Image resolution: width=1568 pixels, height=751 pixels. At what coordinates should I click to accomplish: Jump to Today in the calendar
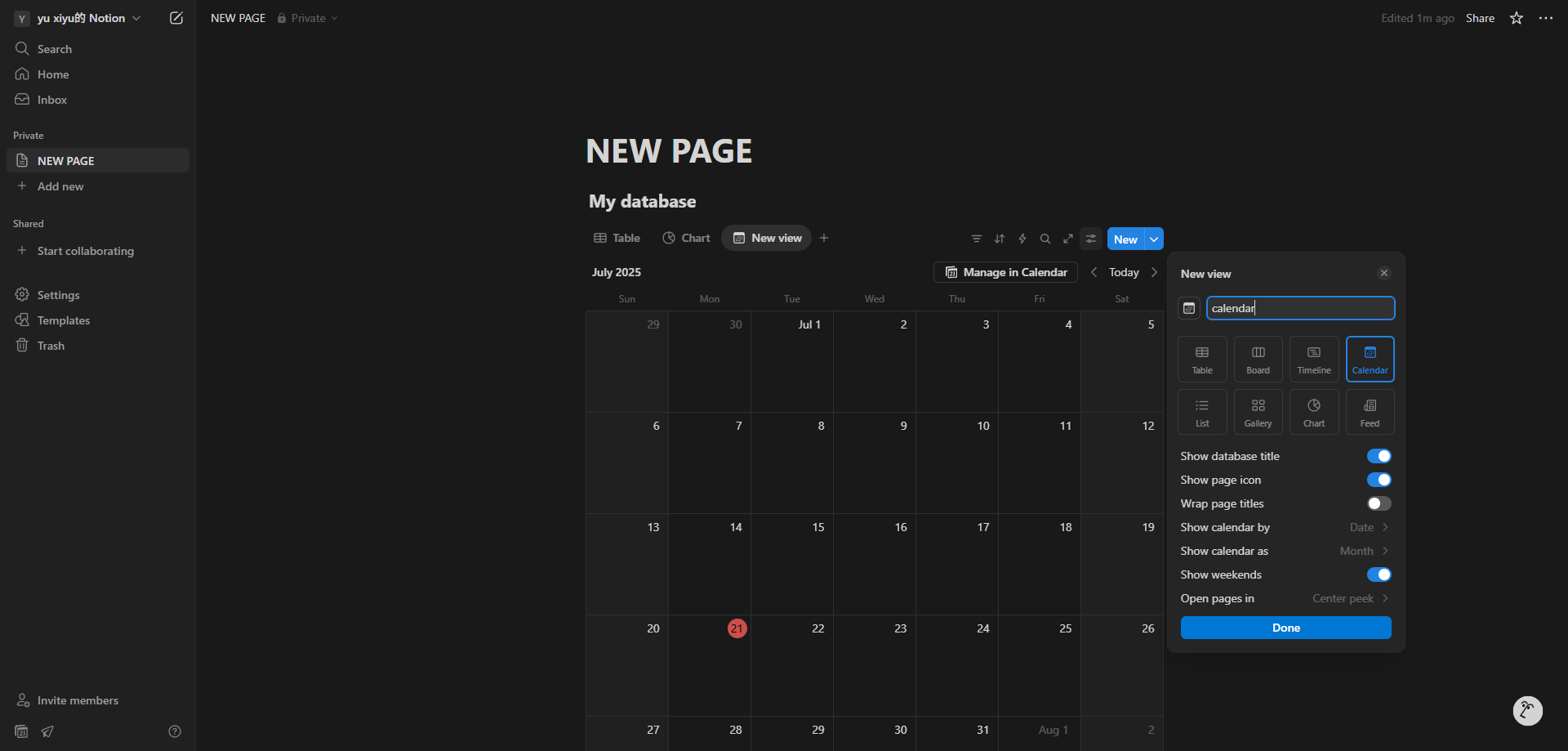pos(1124,272)
